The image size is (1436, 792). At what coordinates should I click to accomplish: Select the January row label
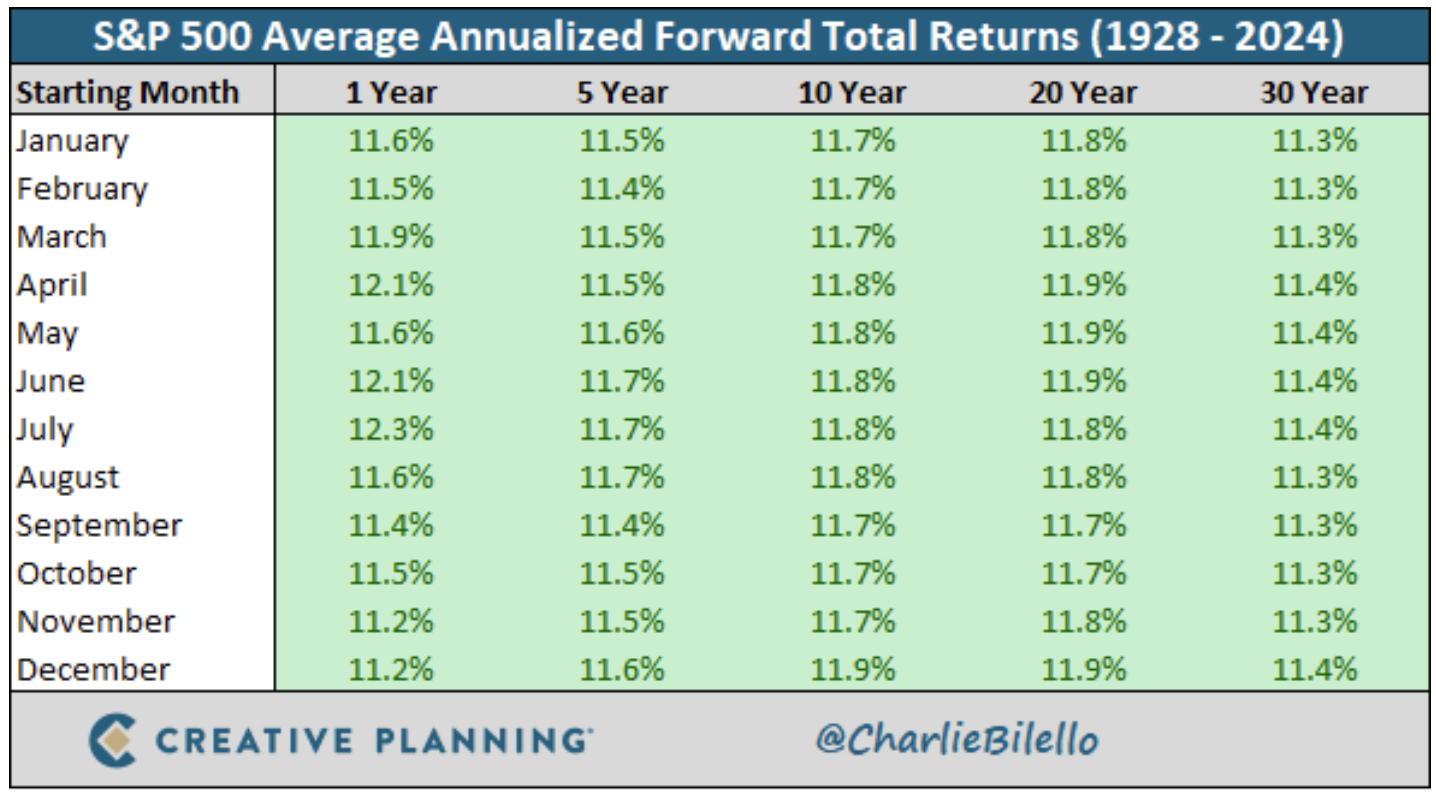(x=72, y=141)
